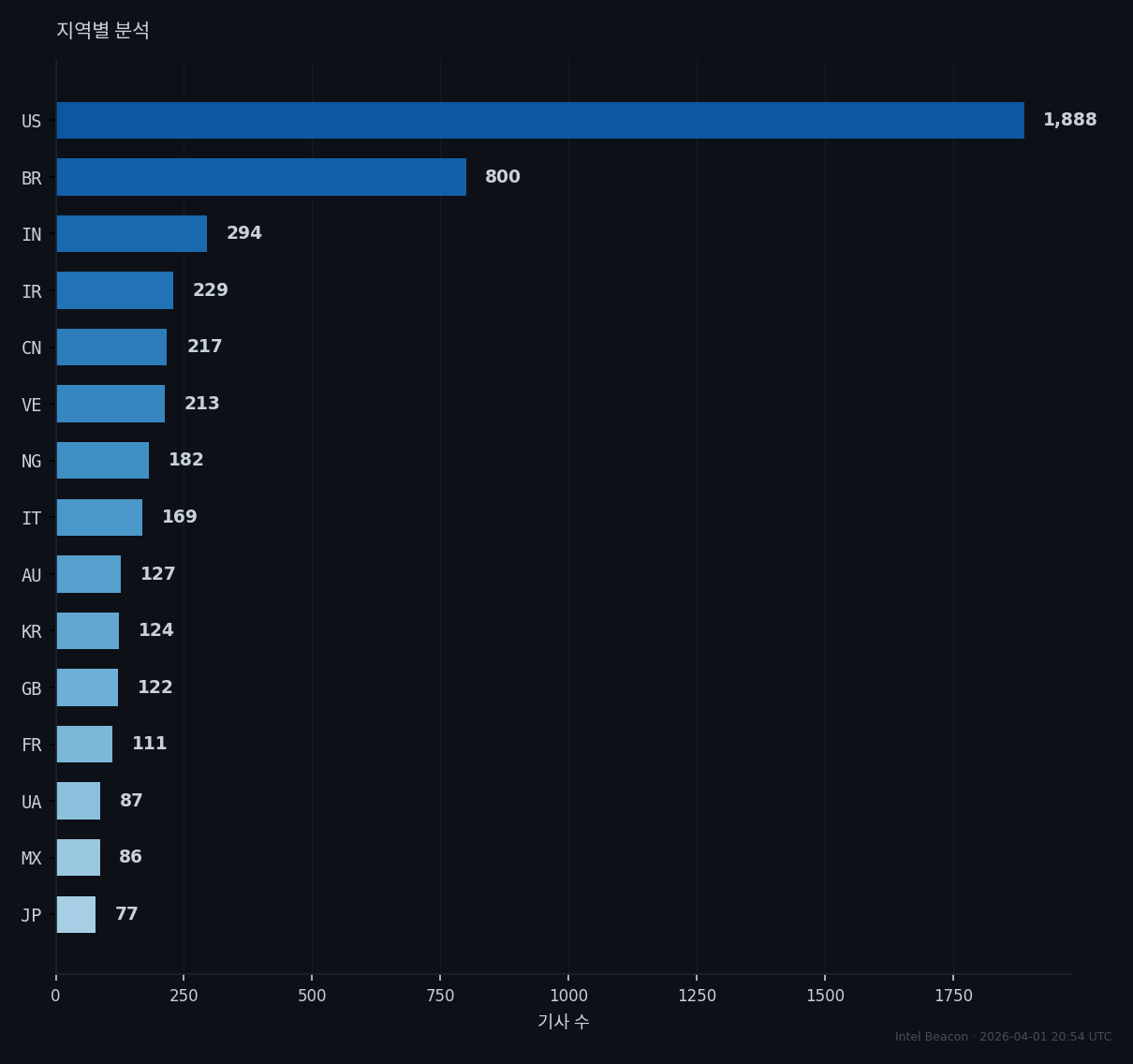Select the BR bar showing 800

[261, 177]
